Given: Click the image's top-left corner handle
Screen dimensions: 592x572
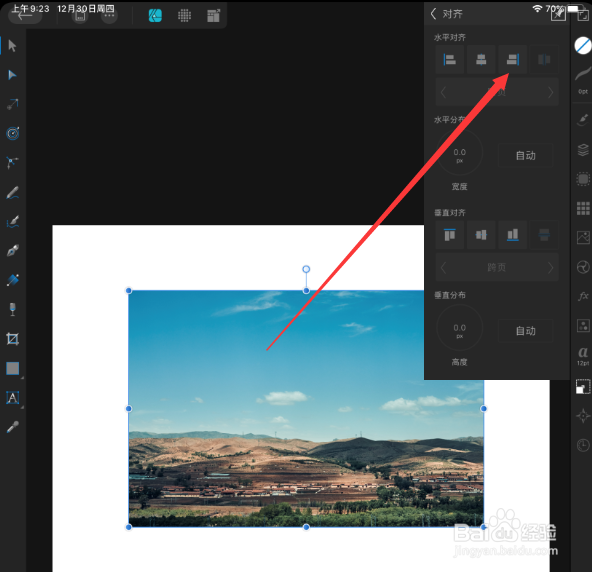Looking at the screenshot, I should [x=129, y=290].
